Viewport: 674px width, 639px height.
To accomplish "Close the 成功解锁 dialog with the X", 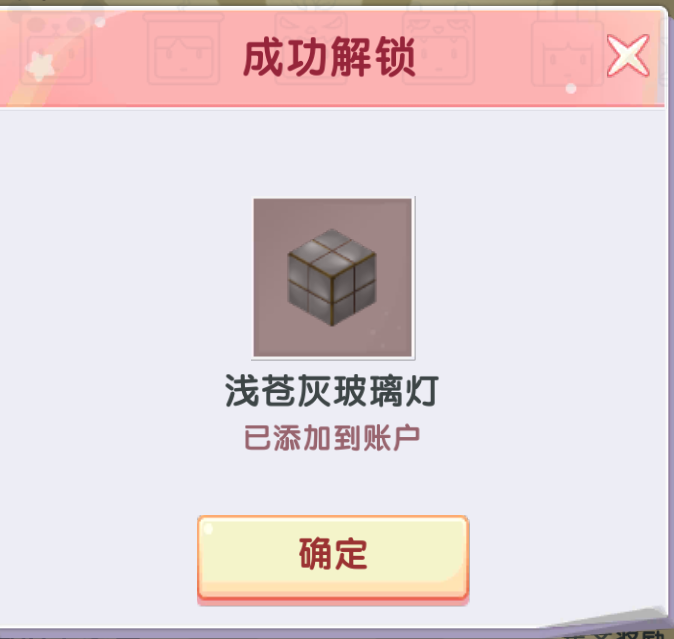I will [x=628, y=56].
